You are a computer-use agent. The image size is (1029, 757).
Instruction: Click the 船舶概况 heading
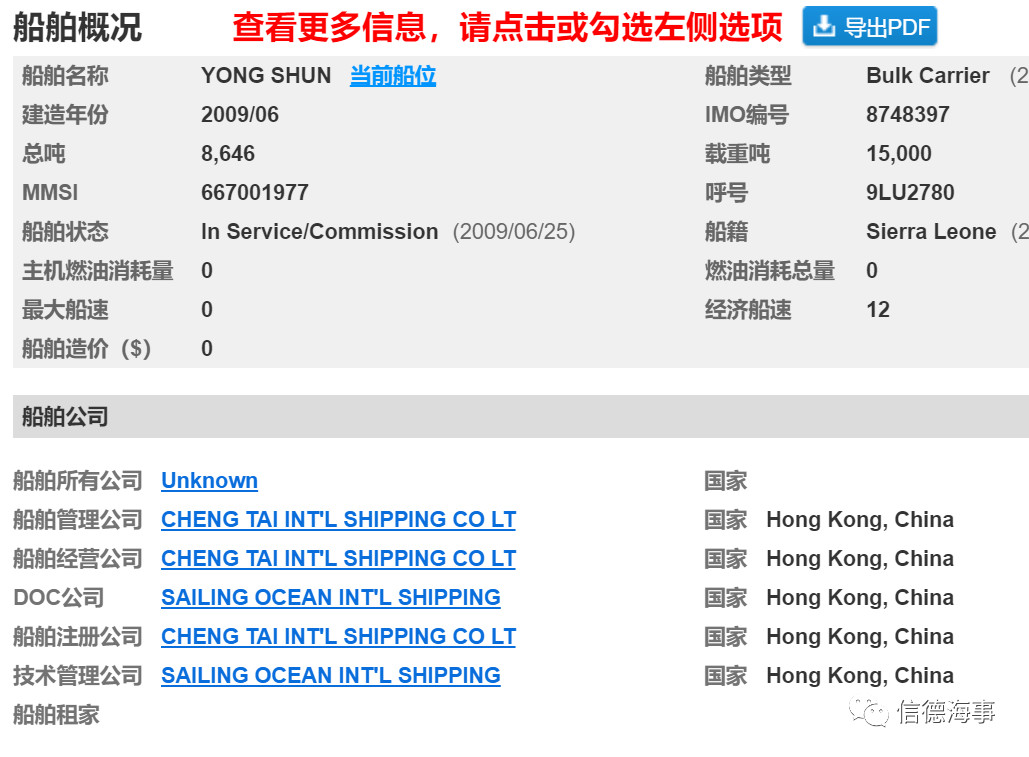[77, 28]
